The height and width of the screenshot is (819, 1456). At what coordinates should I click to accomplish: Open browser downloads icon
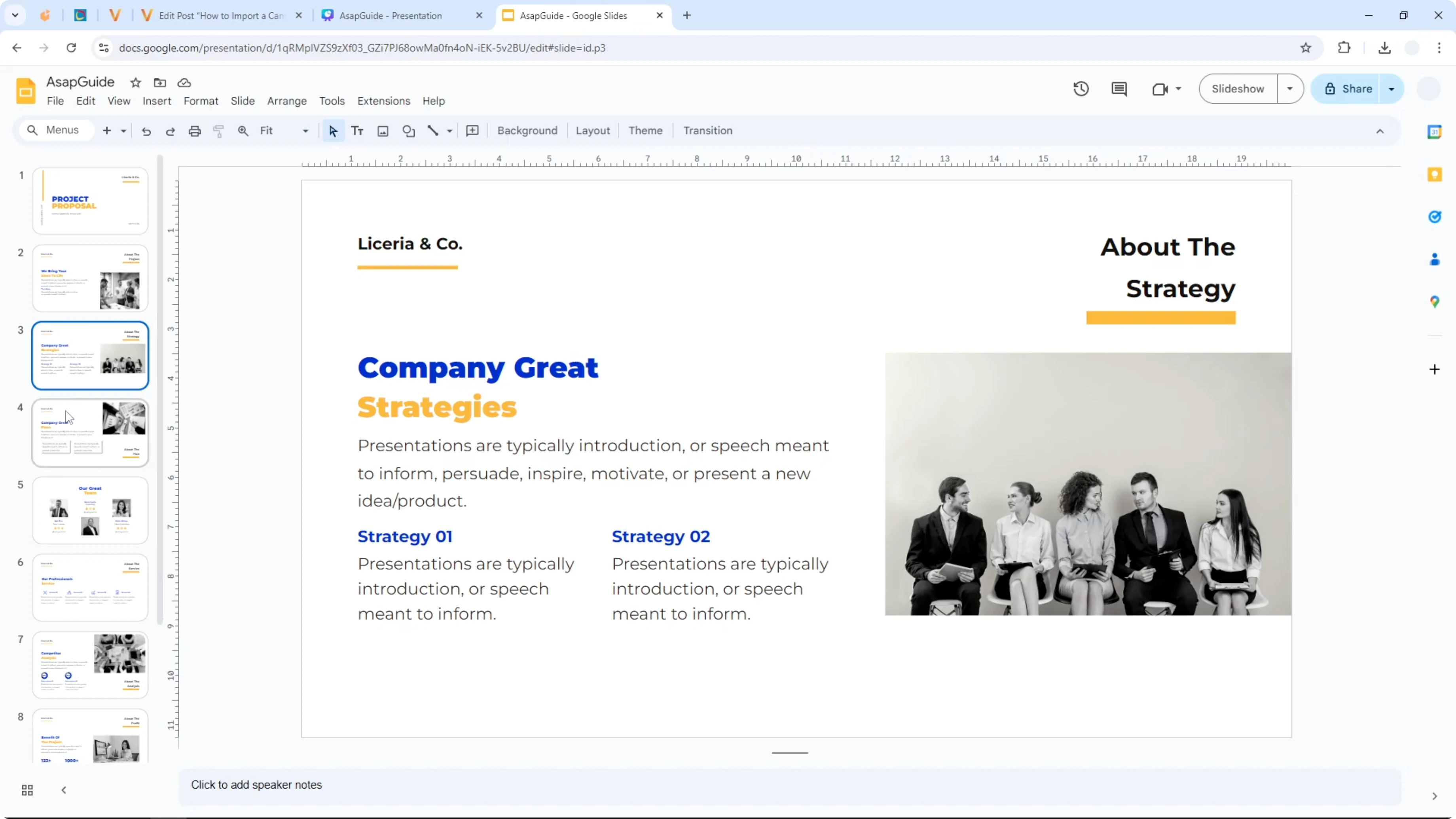pyautogui.click(x=1384, y=48)
